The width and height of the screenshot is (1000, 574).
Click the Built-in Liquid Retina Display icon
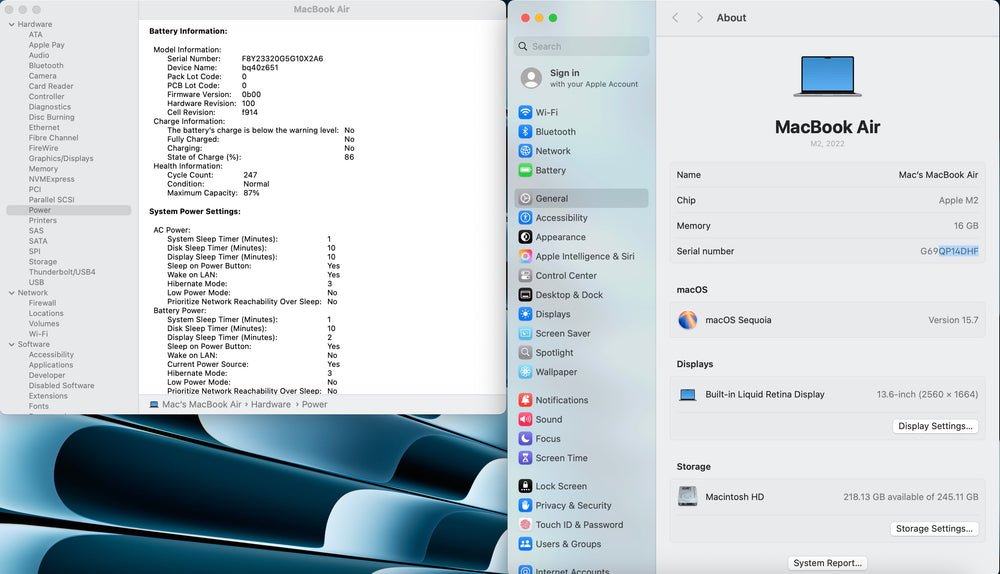click(688, 395)
